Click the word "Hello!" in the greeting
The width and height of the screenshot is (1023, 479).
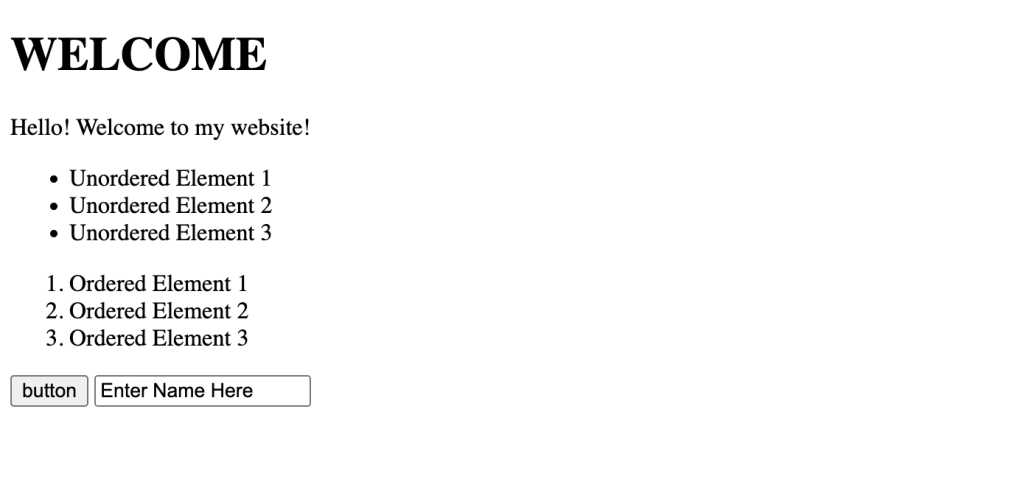point(39,128)
